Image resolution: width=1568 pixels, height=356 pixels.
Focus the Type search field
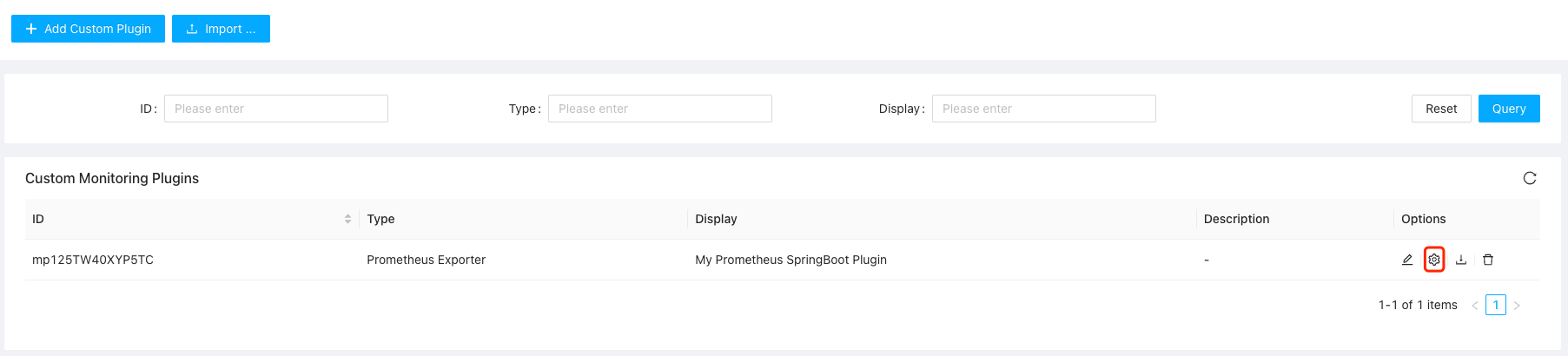(x=660, y=109)
